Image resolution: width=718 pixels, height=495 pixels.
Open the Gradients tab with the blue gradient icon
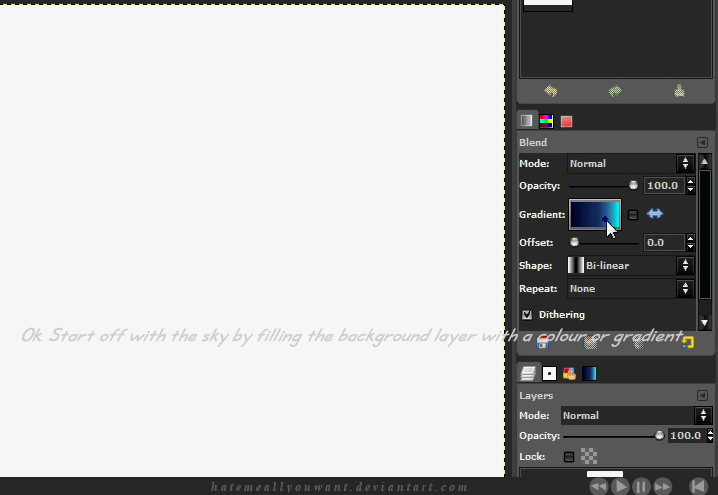tap(589, 374)
